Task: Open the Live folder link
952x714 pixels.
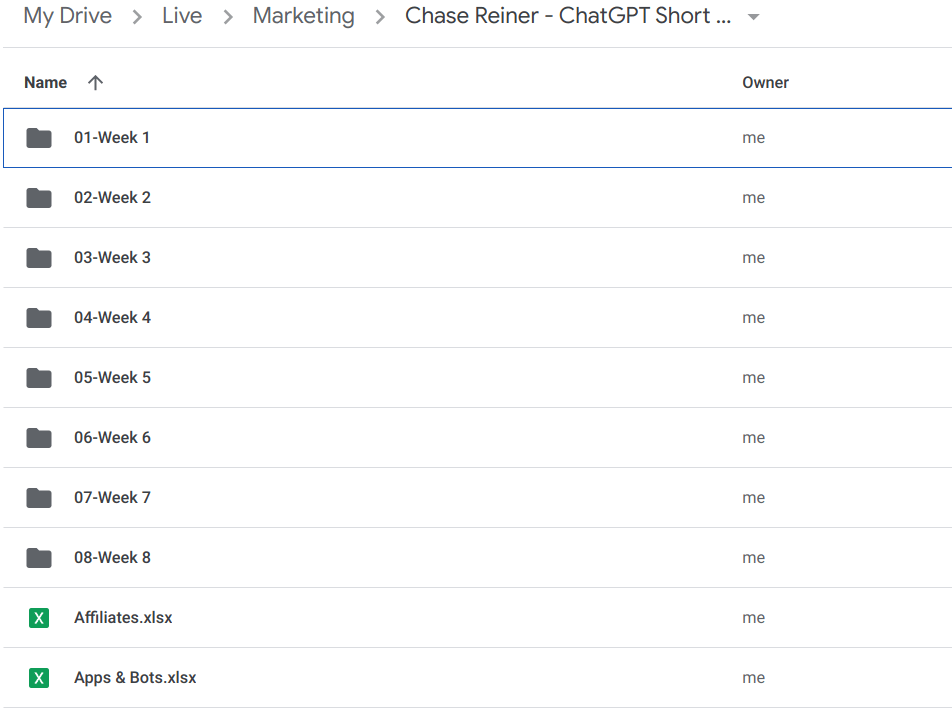Action: [x=182, y=16]
